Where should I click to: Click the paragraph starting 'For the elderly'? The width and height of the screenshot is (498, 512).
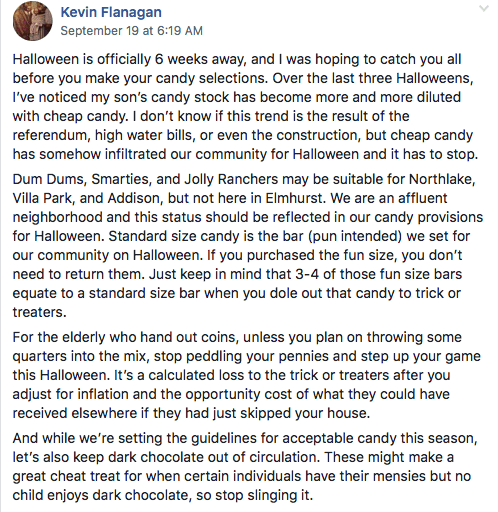point(246,375)
